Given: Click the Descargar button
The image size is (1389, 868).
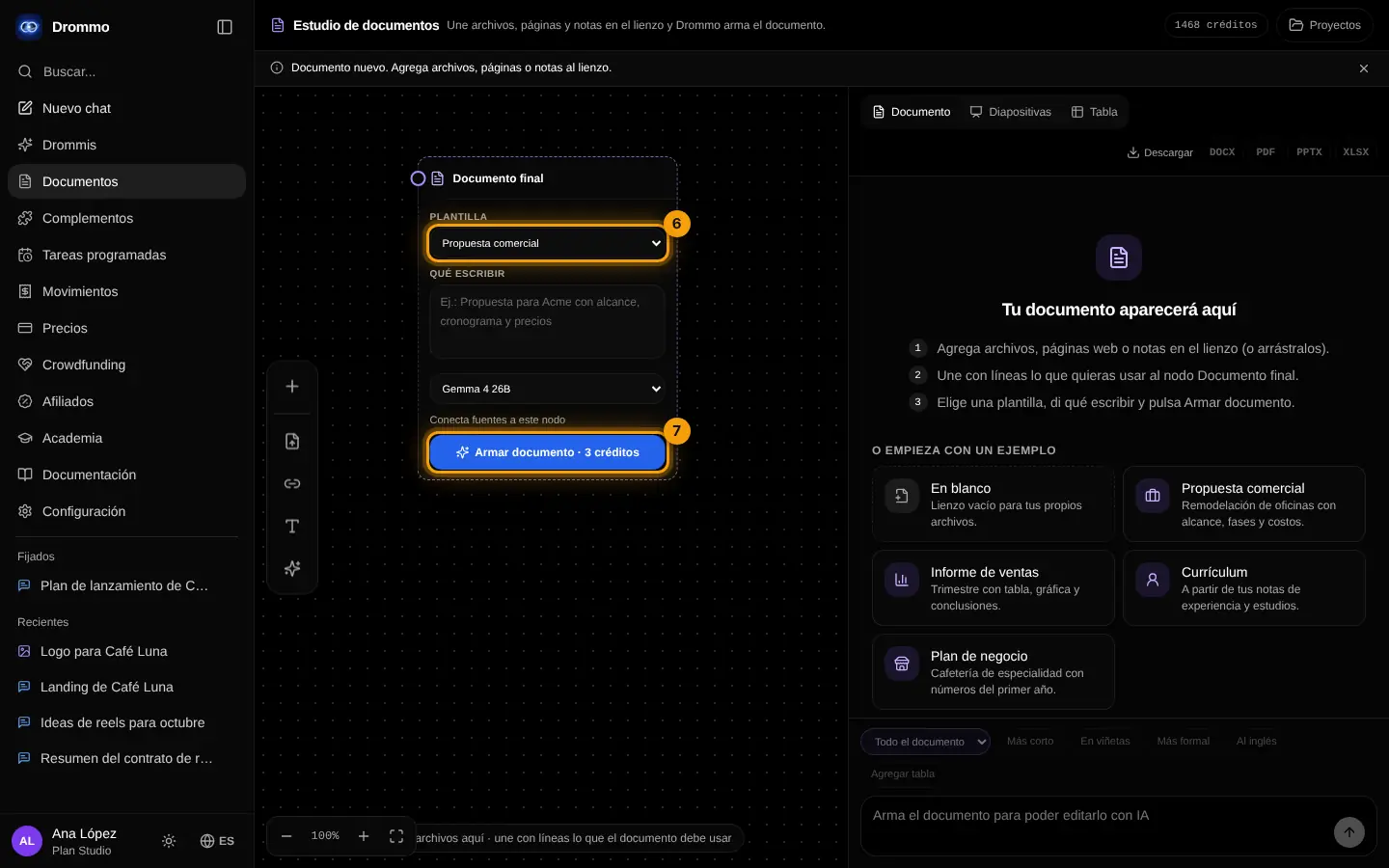Looking at the screenshot, I should tap(1159, 152).
